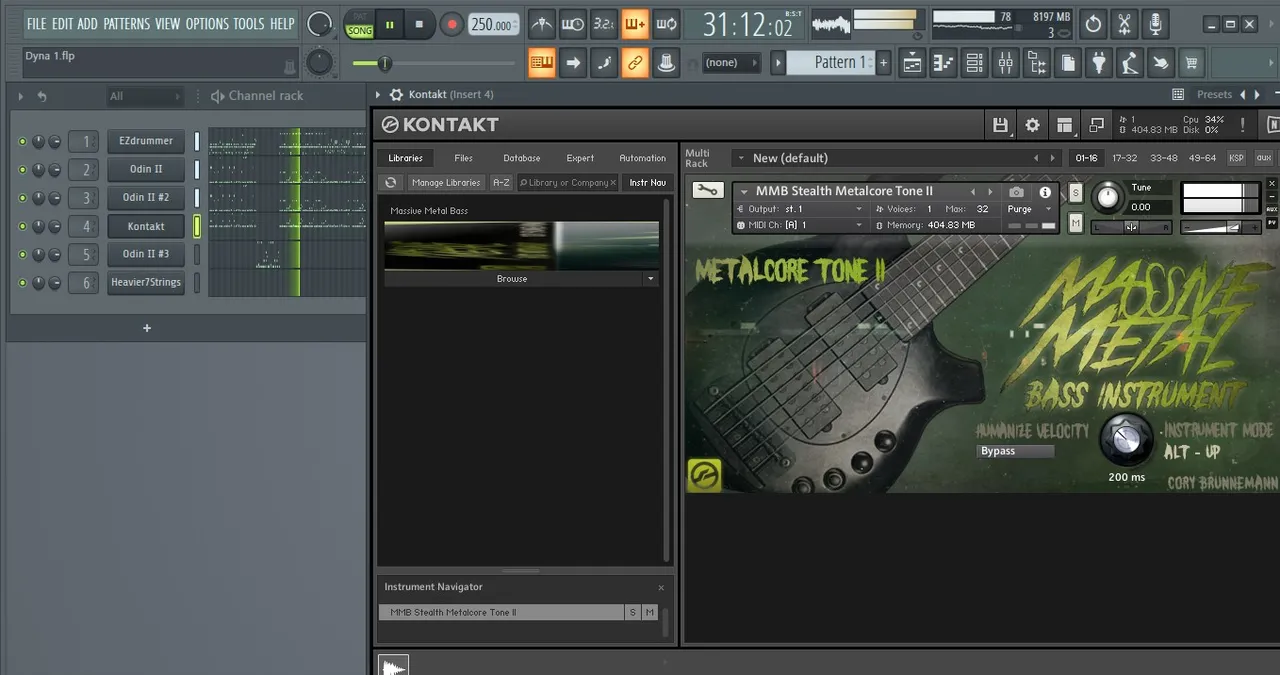The image size is (1280, 675).
Task: Open the Purge dropdown
Action: 1030,209
